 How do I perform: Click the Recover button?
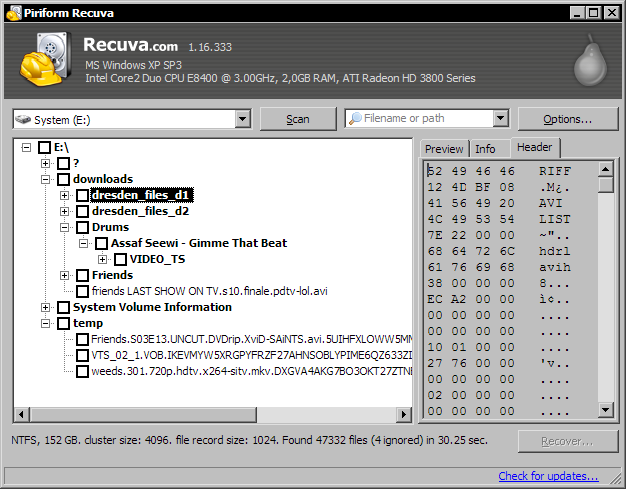[567, 441]
